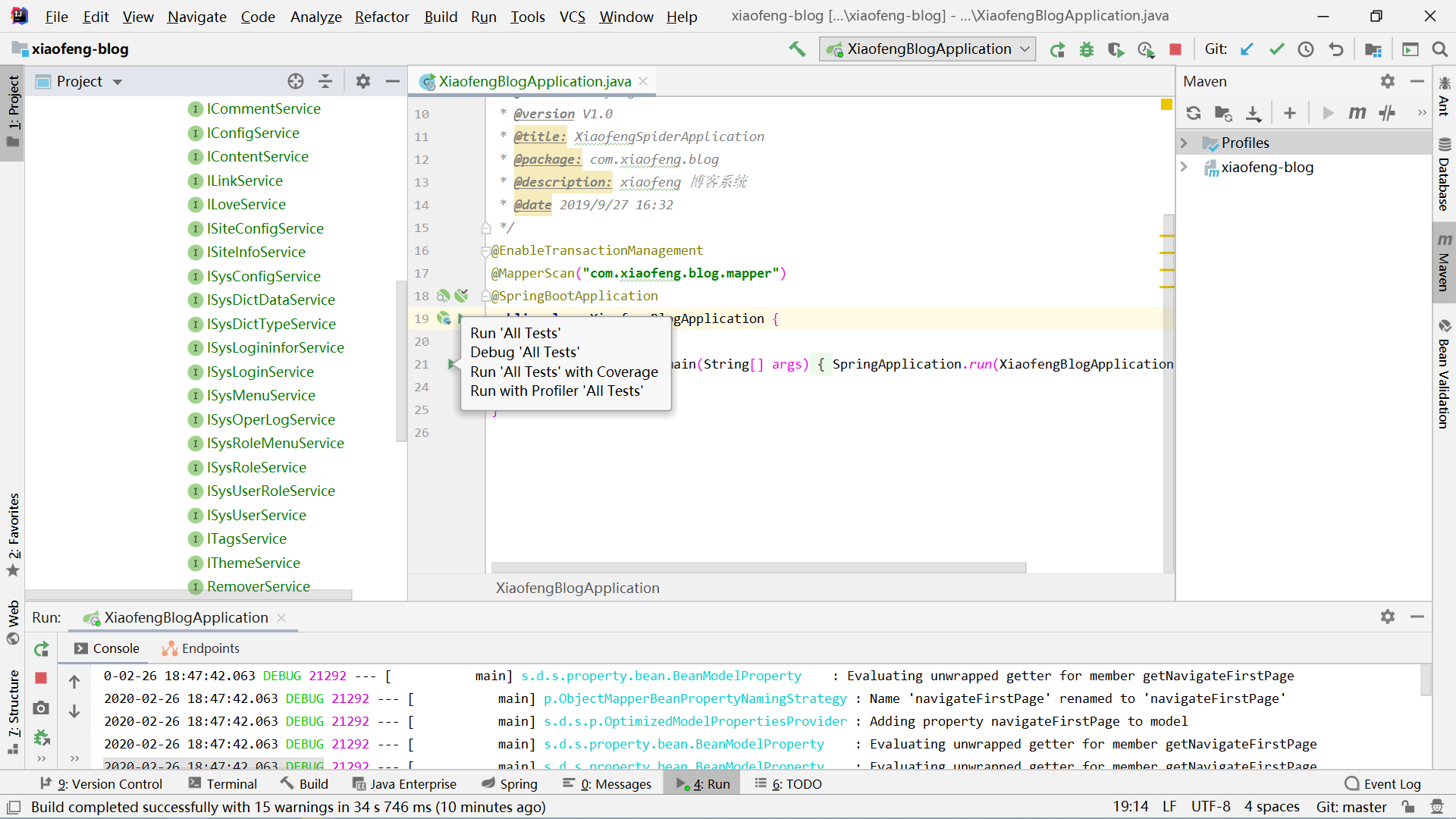Open the Analyze menu
Screen dimensions: 1456x819
315,17
